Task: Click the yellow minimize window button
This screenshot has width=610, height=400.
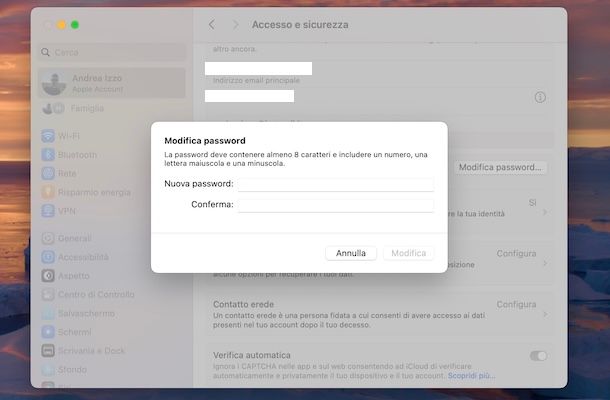Action: pos(61,25)
